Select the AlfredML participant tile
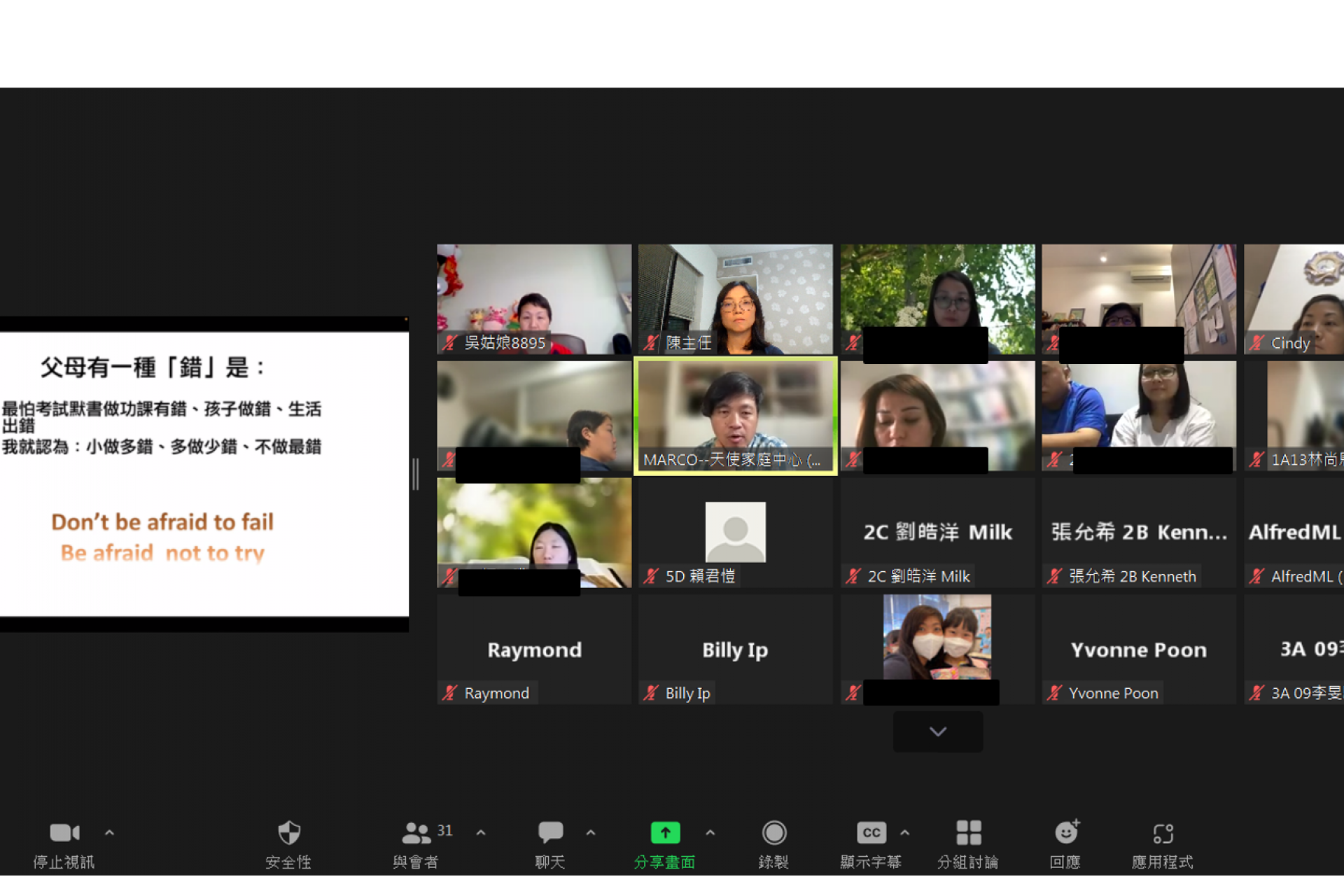The image size is (1344, 896). [1294, 533]
